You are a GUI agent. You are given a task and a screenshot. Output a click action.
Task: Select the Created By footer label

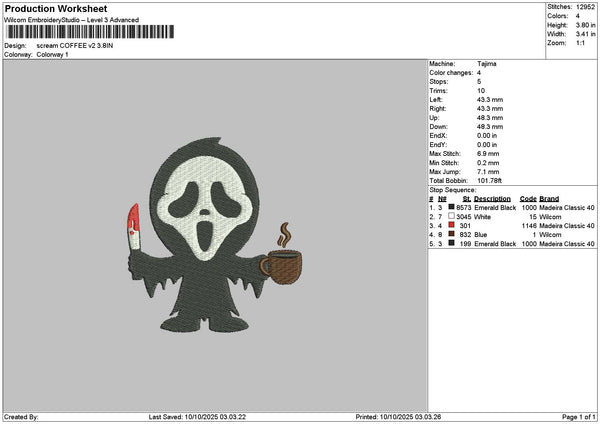(x=21, y=417)
